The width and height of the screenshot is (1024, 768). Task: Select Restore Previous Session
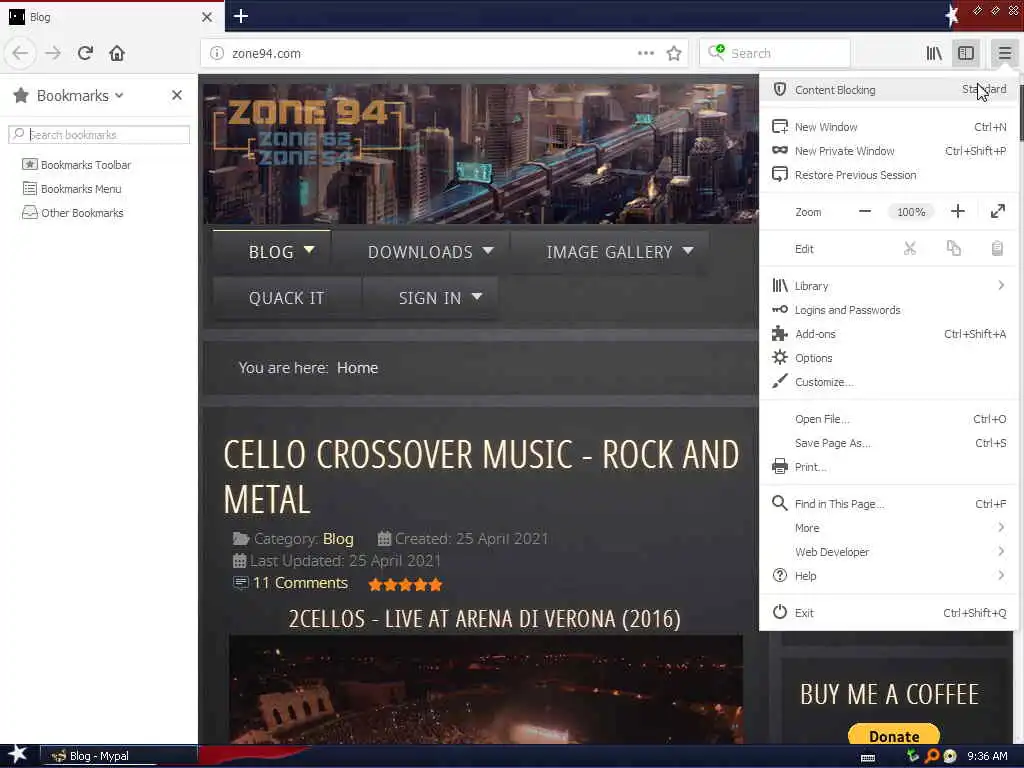(x=888, y=175)
